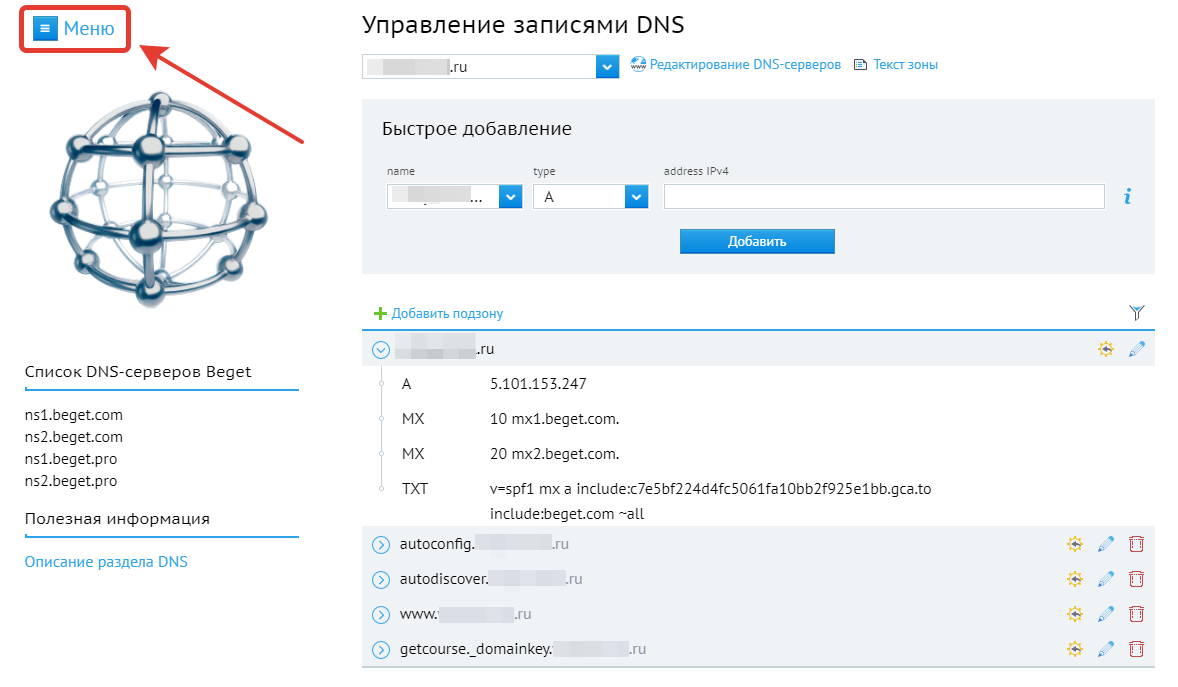Click the hamburger icon next to Меню

tap(45, 29)
